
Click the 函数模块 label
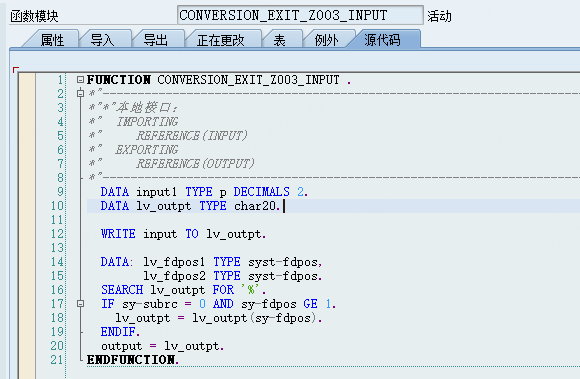34,16
